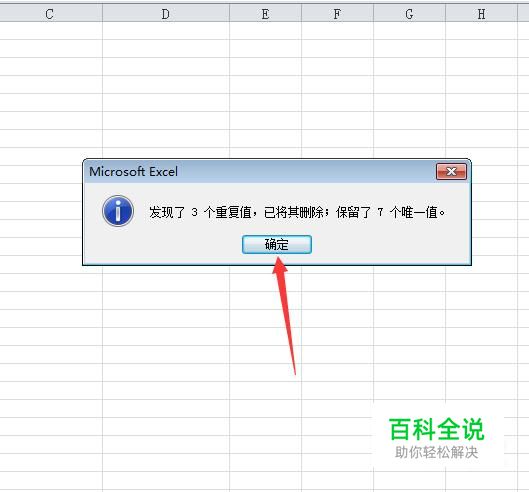
Task: Select column C header
Action: [x=50, y=14]
